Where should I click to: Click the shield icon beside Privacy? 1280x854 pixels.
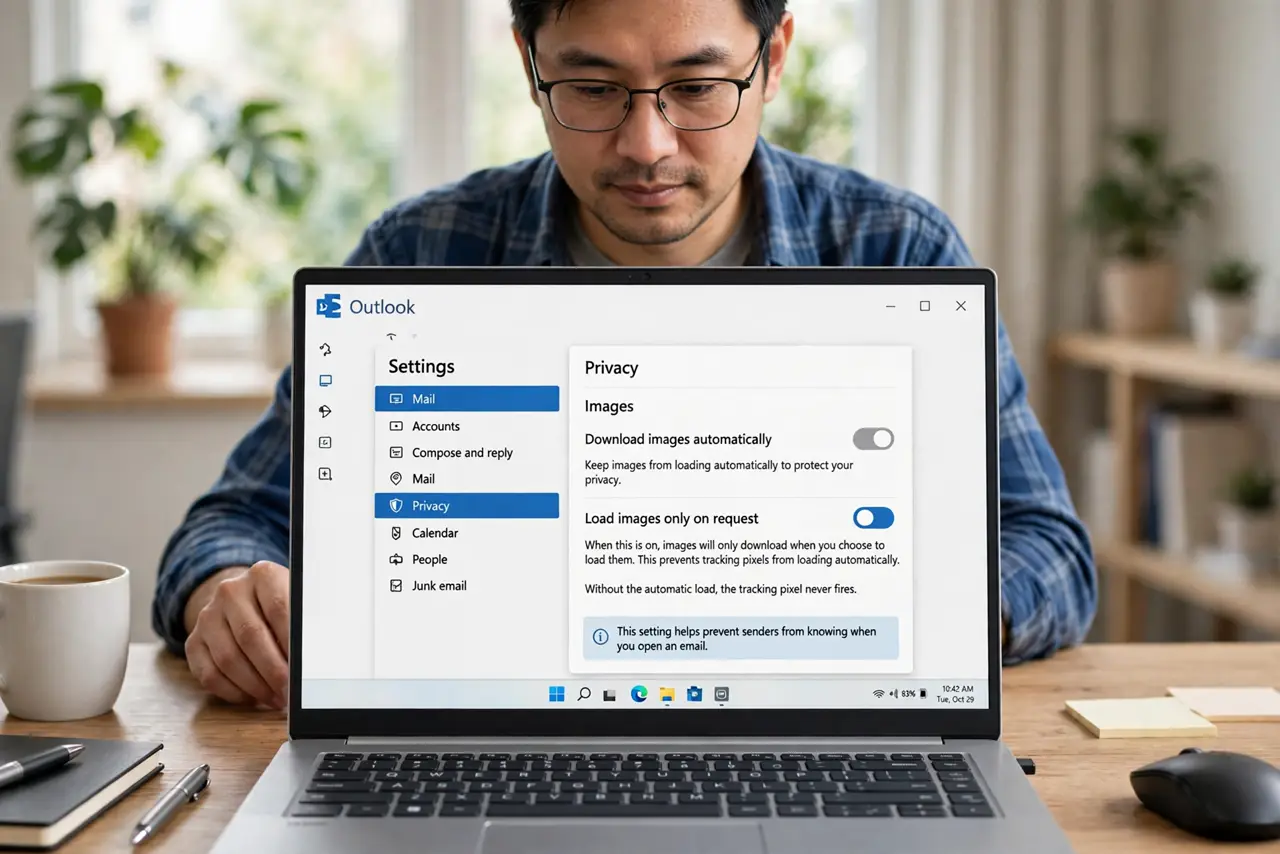click(396, 506)
